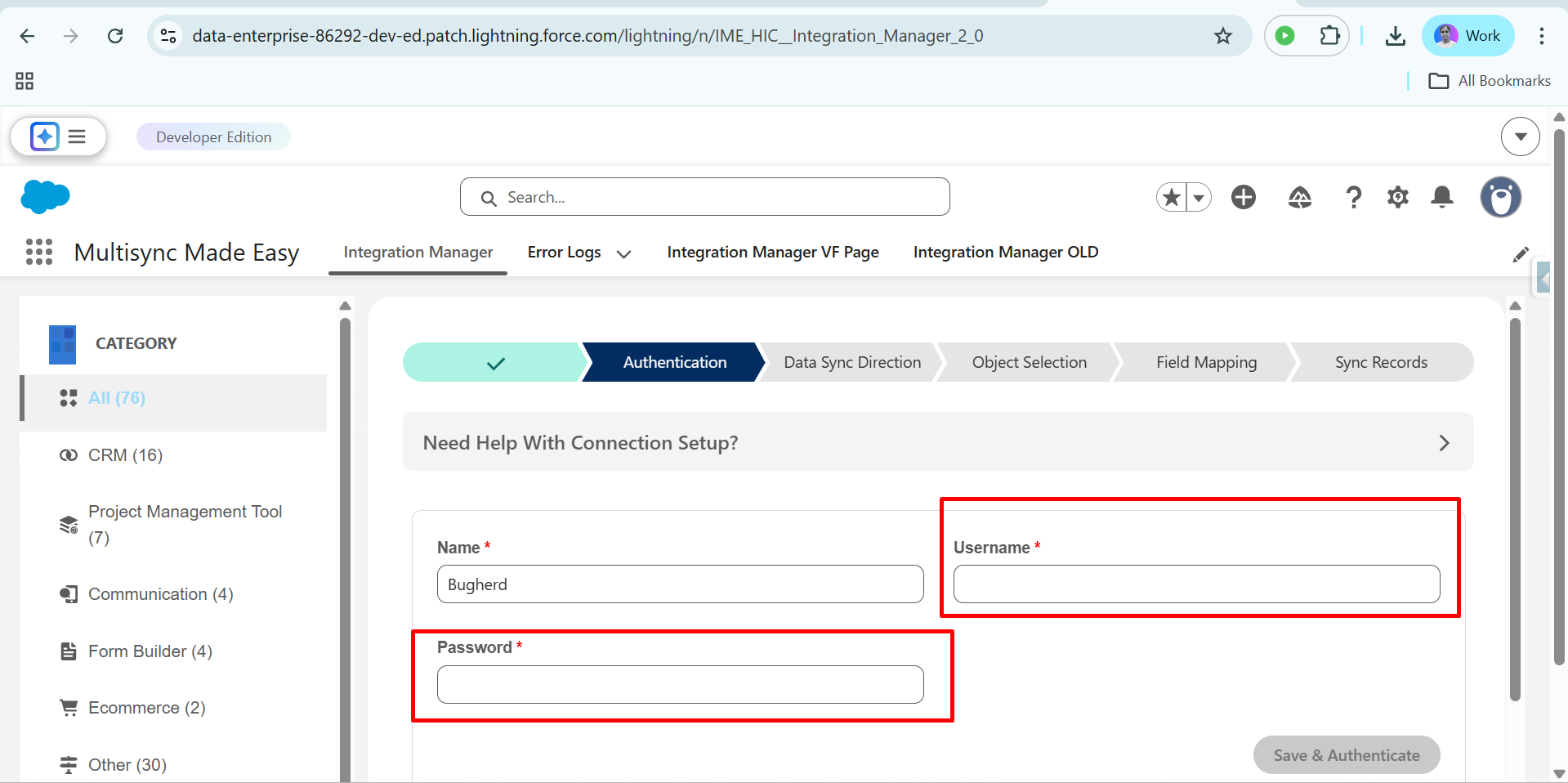
Task: Go to the Object Selection step
Action: click(1029, 363)
